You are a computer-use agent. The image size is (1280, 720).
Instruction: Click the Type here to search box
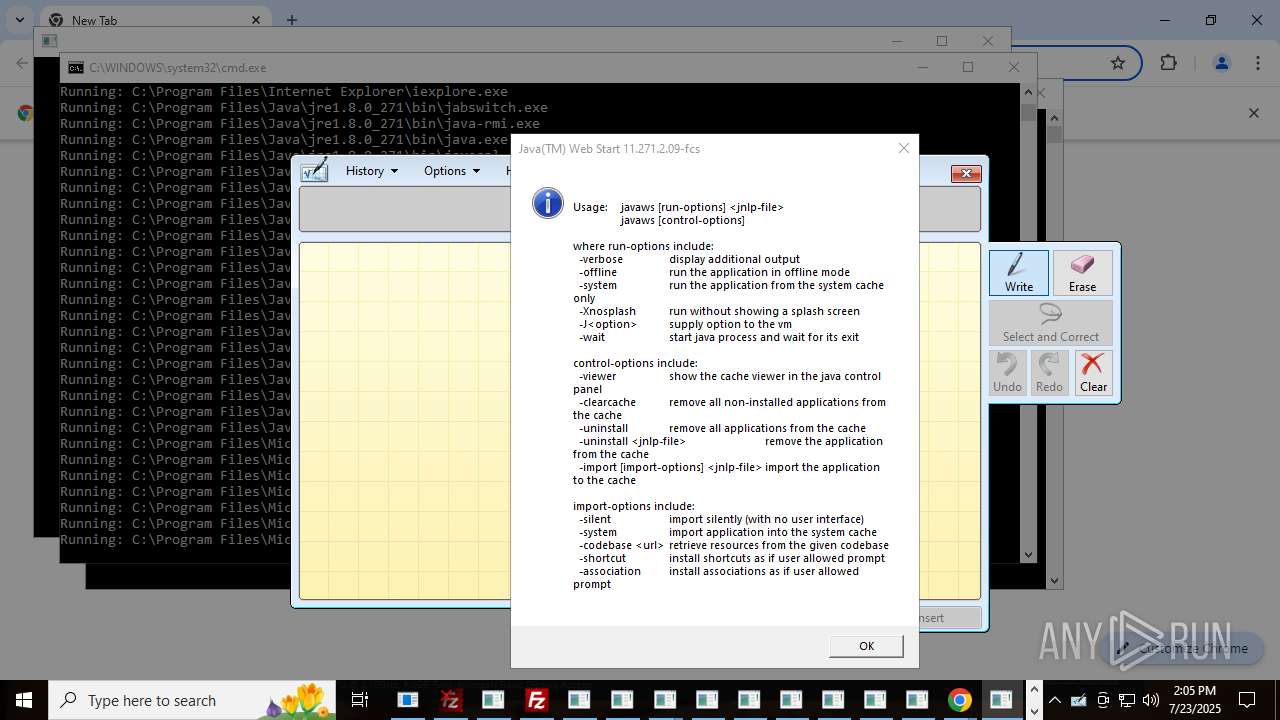191,700
